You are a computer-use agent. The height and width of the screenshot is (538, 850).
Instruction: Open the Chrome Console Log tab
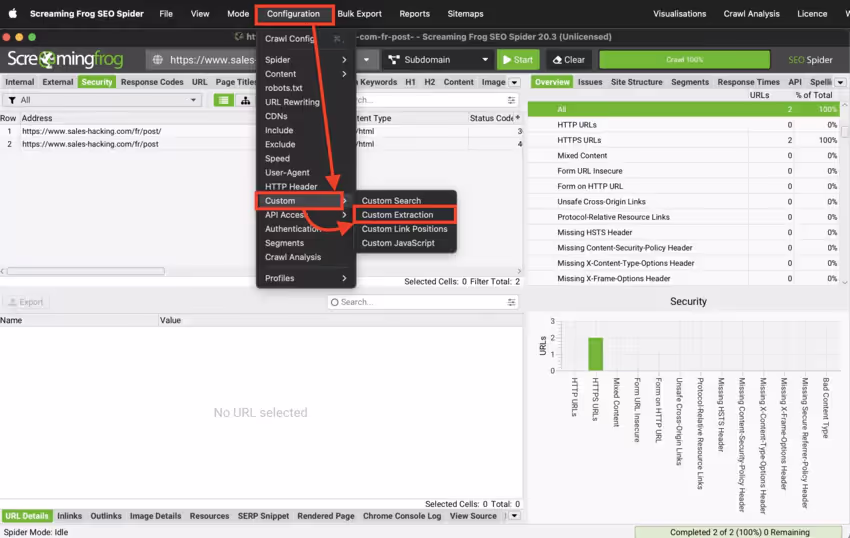[x=402, y=516]
